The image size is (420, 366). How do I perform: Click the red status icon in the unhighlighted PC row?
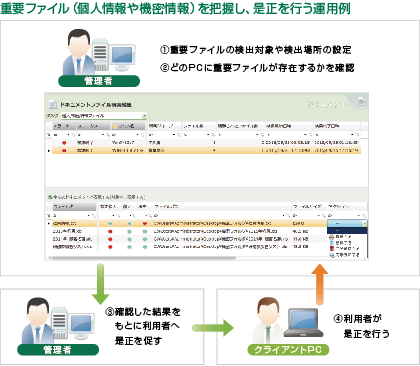[x=64, y=143]
